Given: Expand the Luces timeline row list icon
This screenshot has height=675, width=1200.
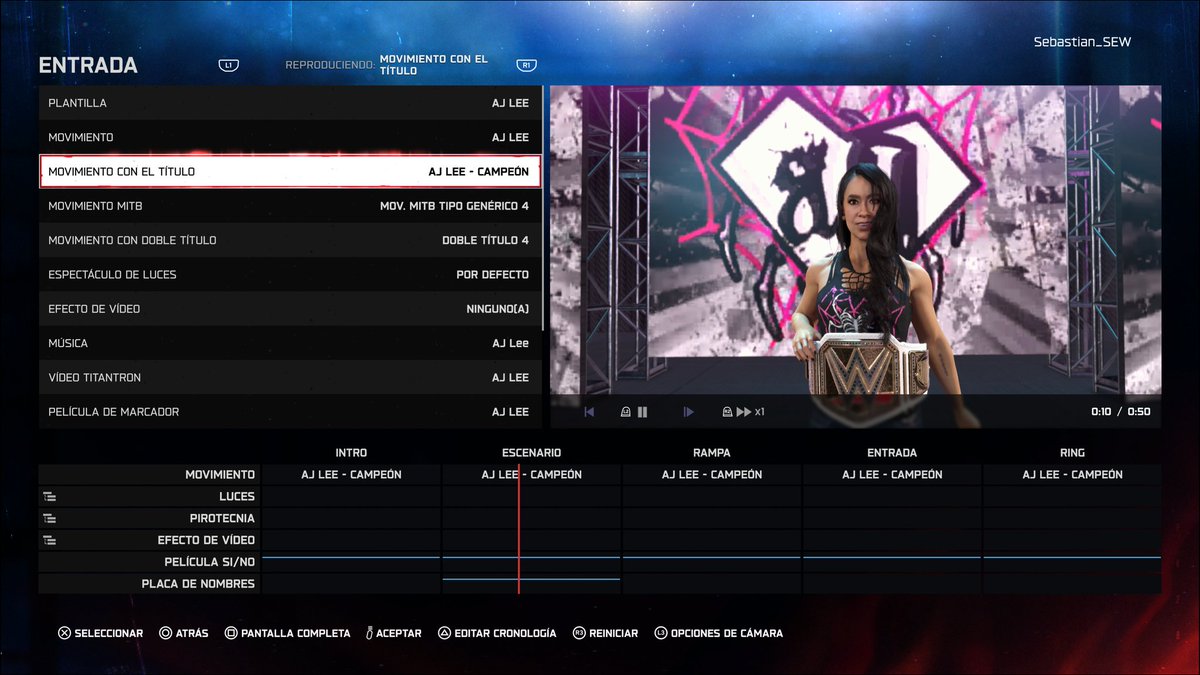Looking at the screenshot, I should pos(49,496).
